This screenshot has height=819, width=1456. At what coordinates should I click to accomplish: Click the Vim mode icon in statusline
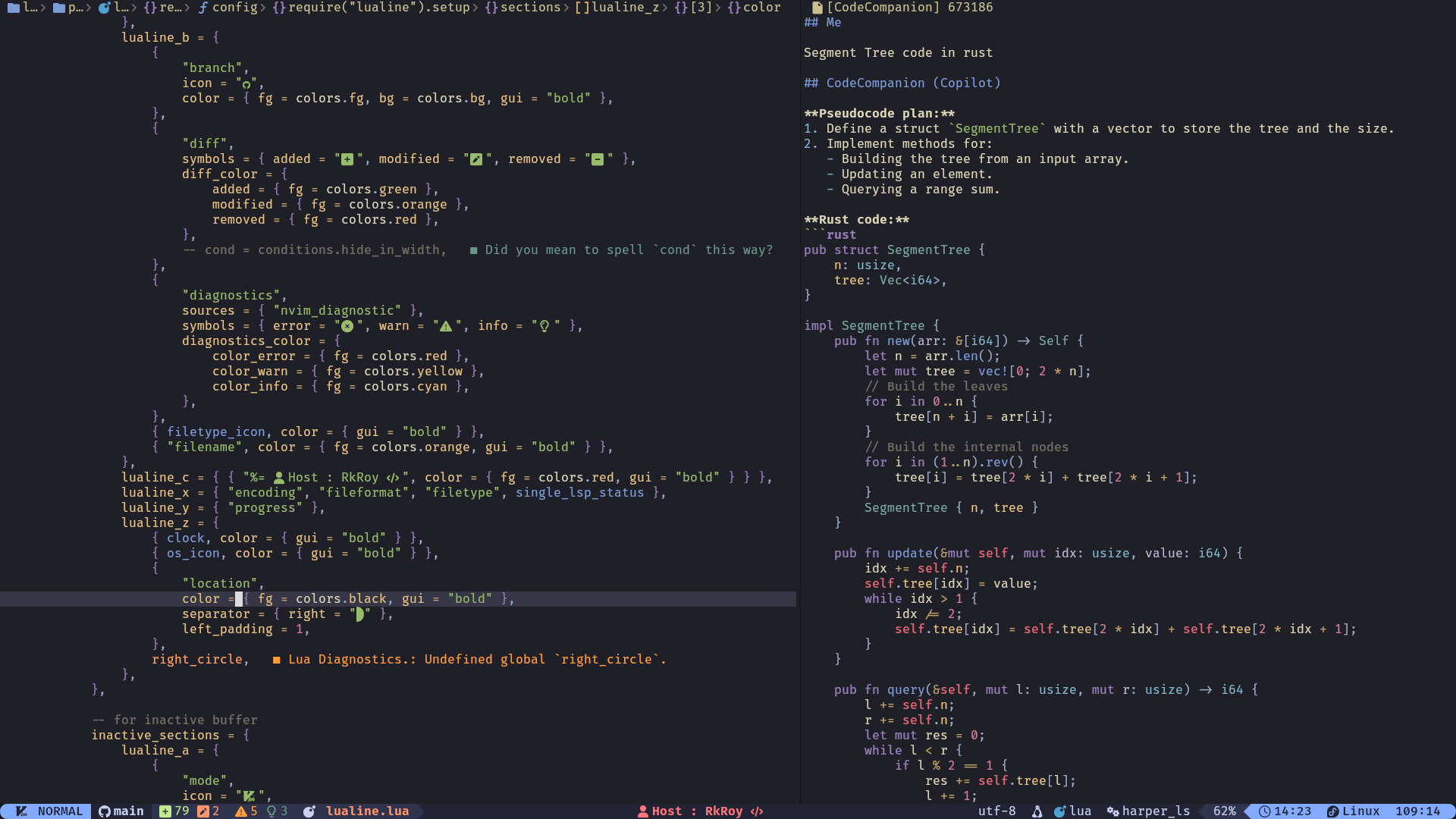pos(21,811)
